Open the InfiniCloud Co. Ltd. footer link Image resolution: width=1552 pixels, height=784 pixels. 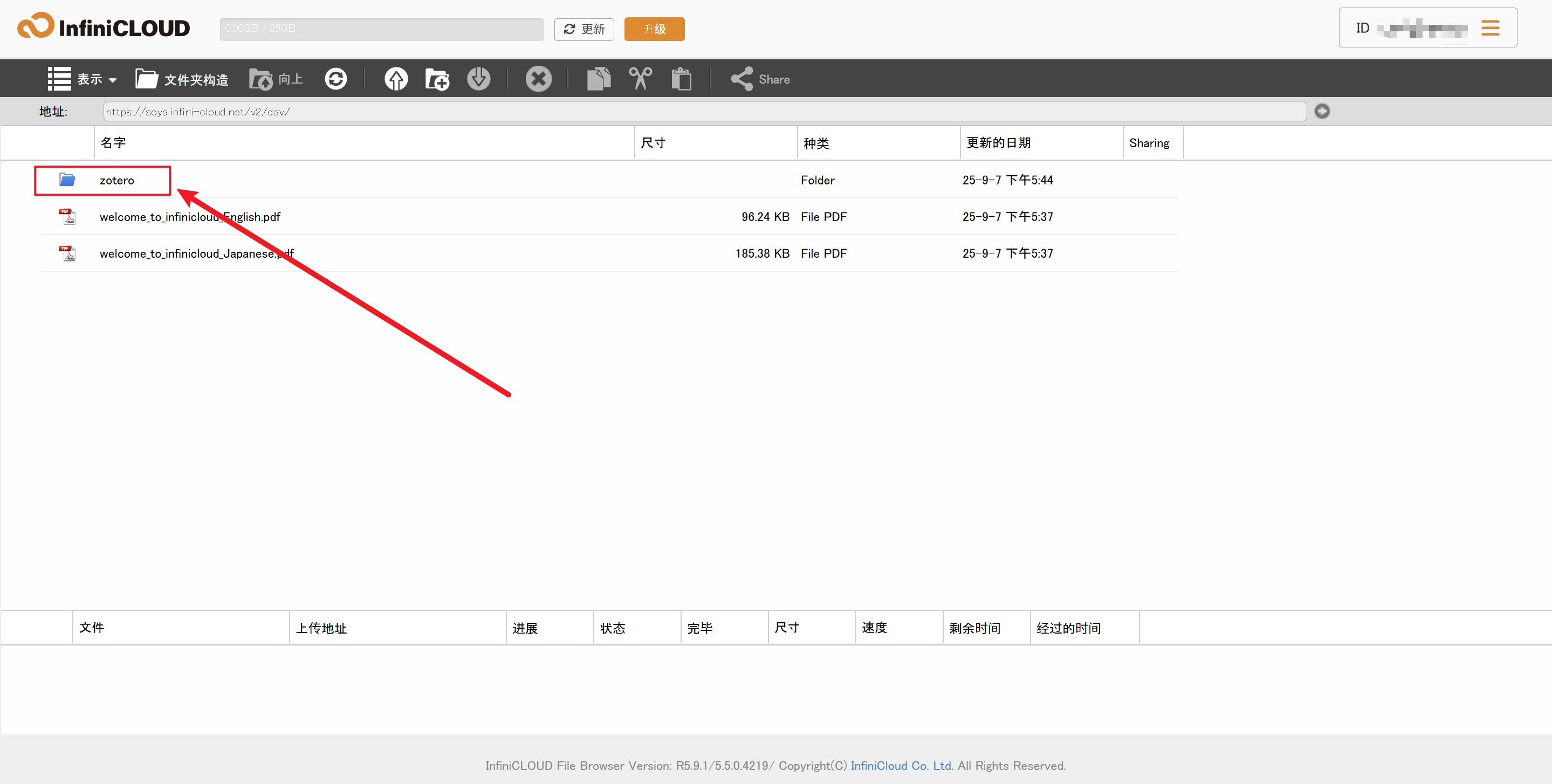point(901,766)
